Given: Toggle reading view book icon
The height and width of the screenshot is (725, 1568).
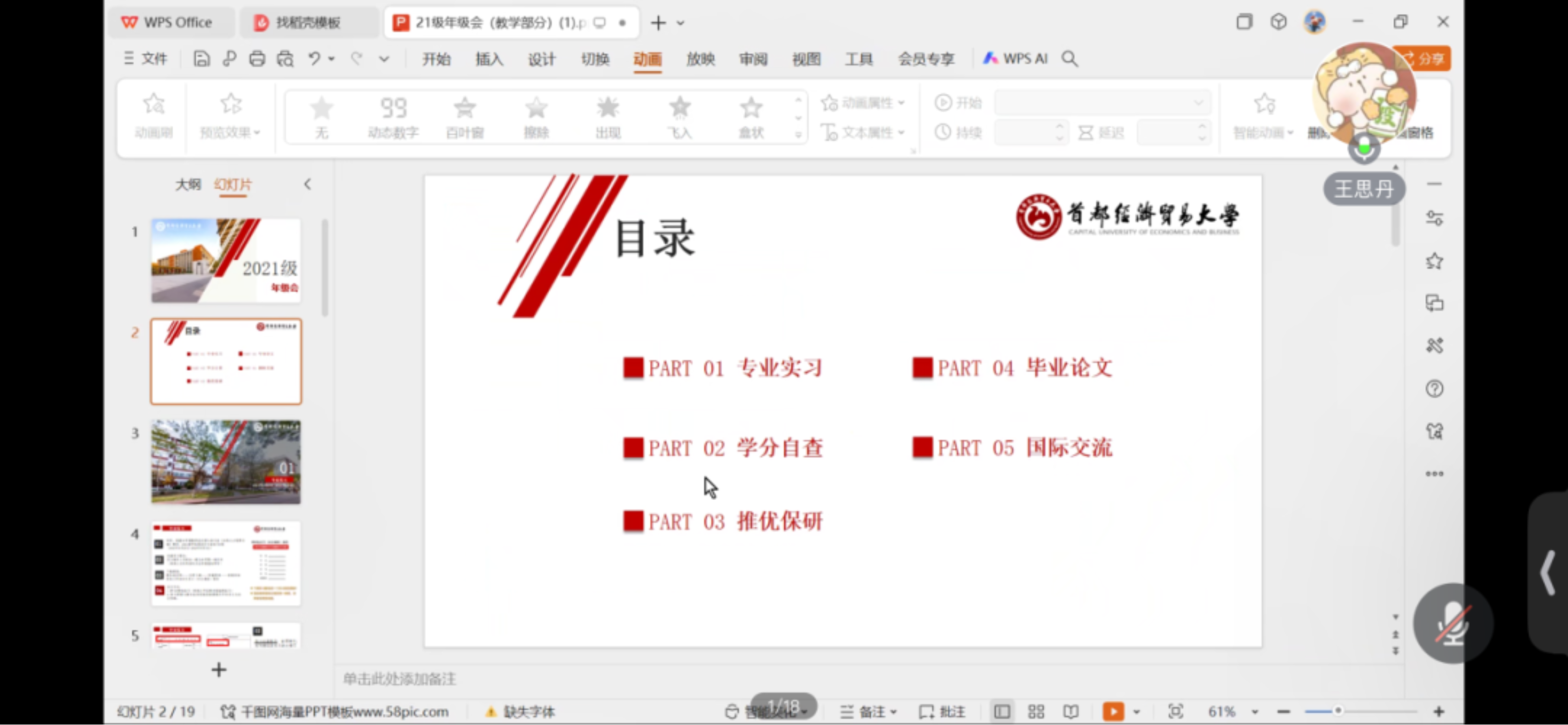Looking at the screenshot, I should [1071, 711].
